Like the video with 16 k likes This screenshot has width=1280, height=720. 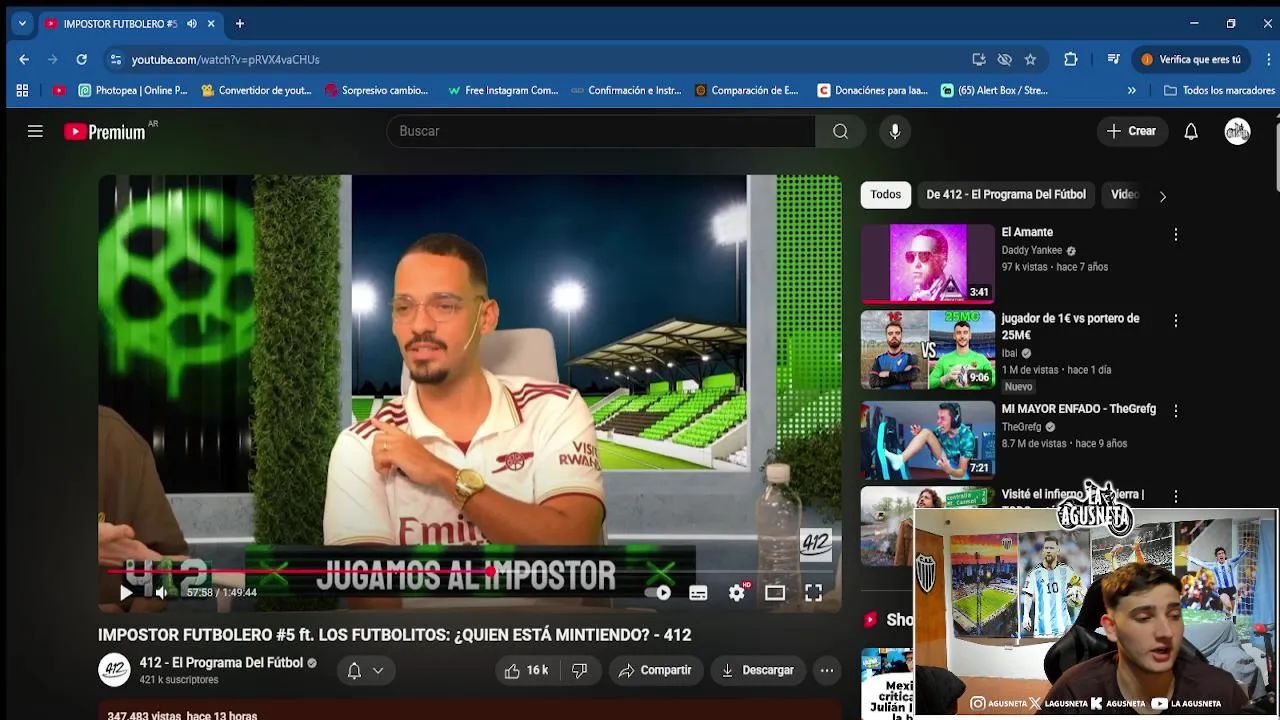click(x=527, y=671)
